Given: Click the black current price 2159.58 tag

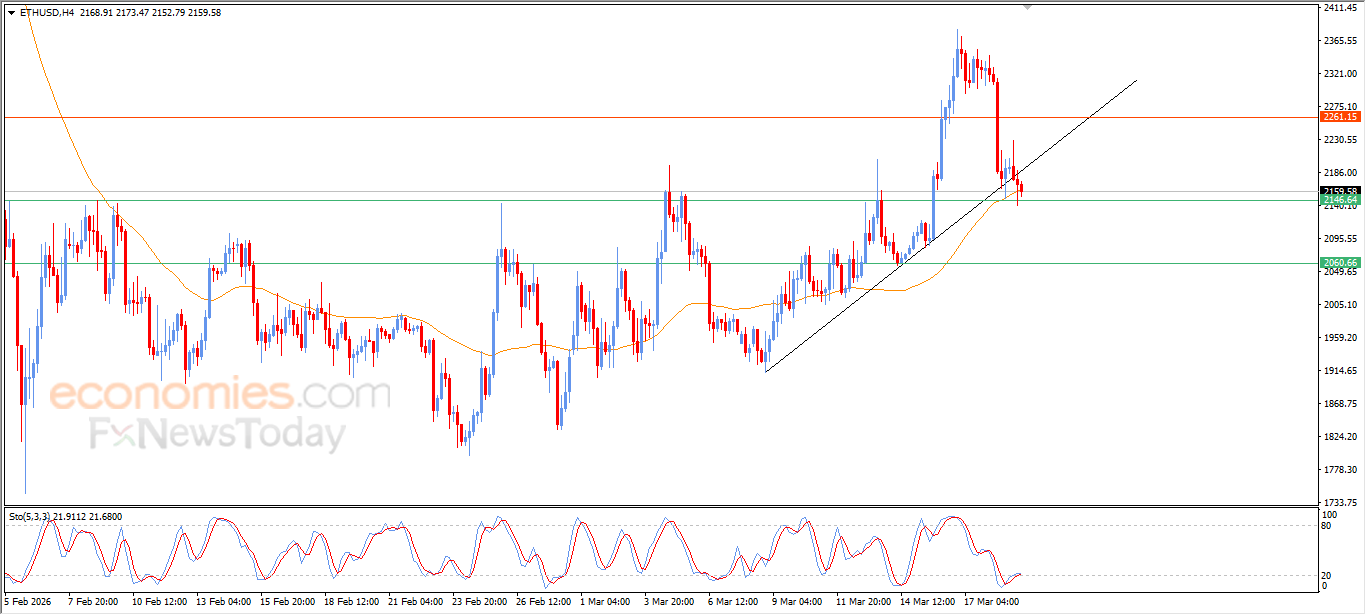Looking at the screenshot, I should 1340,191.
